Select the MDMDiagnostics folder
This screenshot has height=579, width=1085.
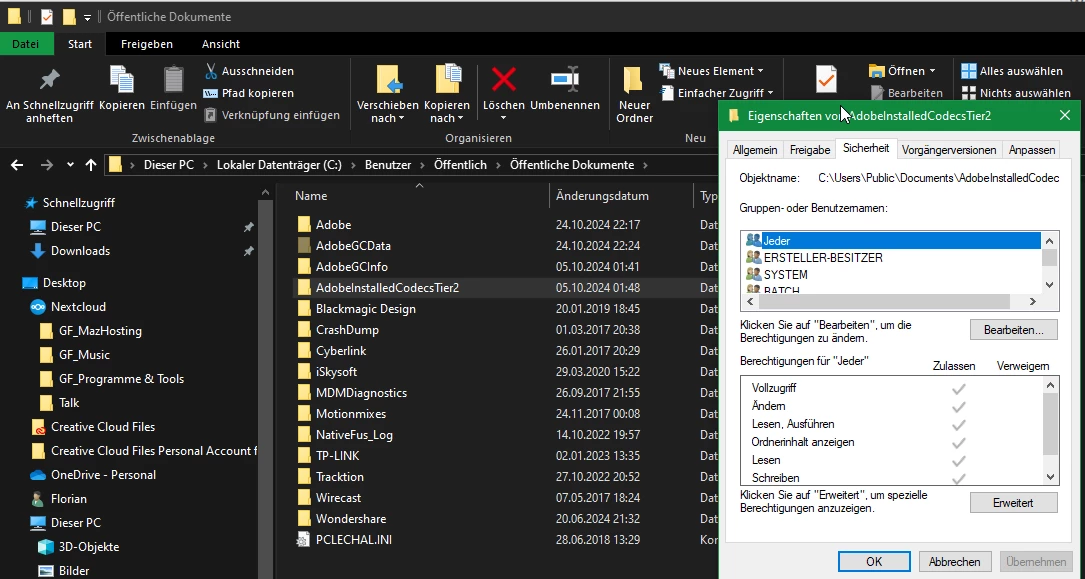(361, 393)
